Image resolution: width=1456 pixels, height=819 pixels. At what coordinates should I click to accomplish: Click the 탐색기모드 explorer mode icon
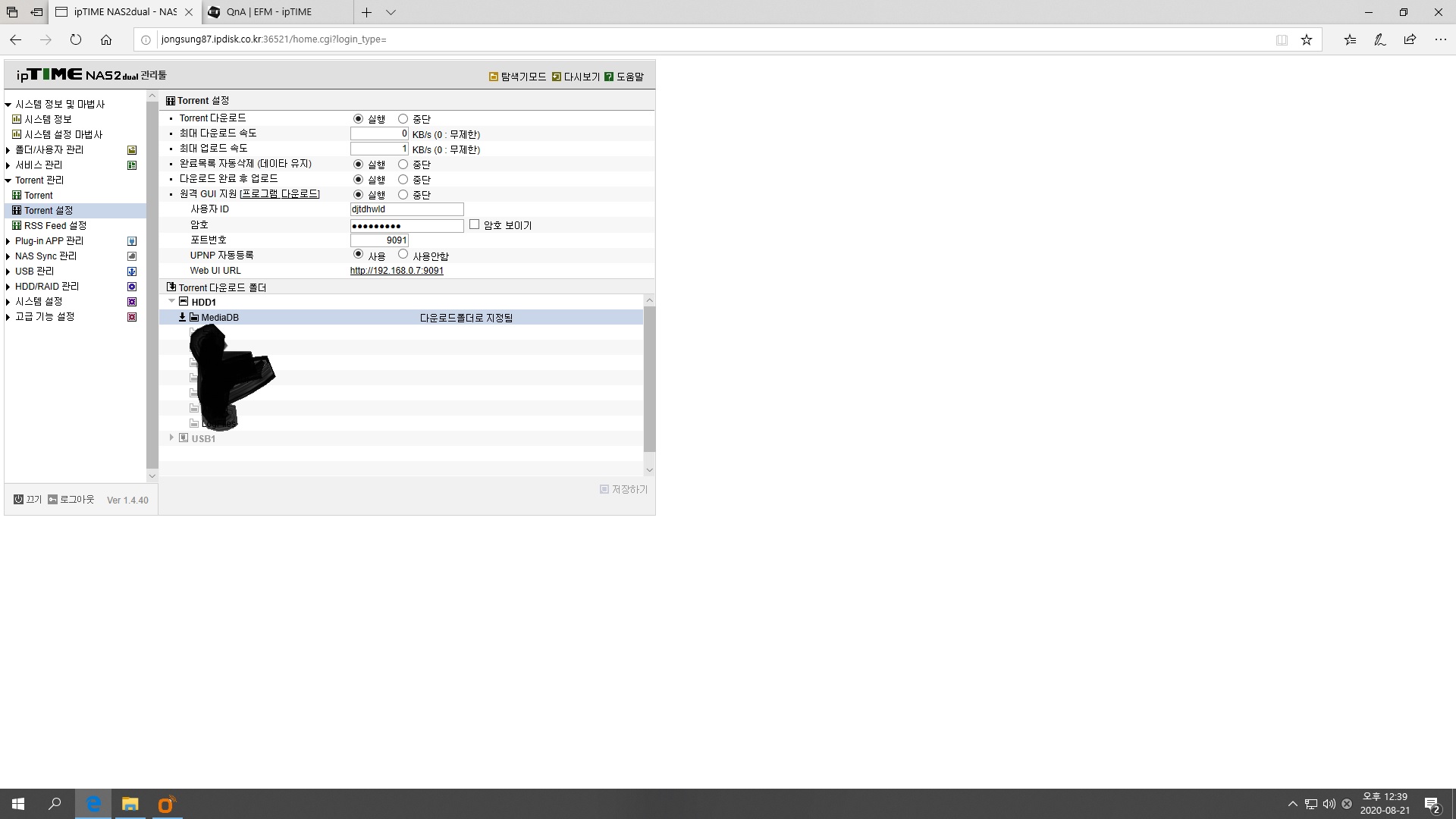[x=494, y=77]
